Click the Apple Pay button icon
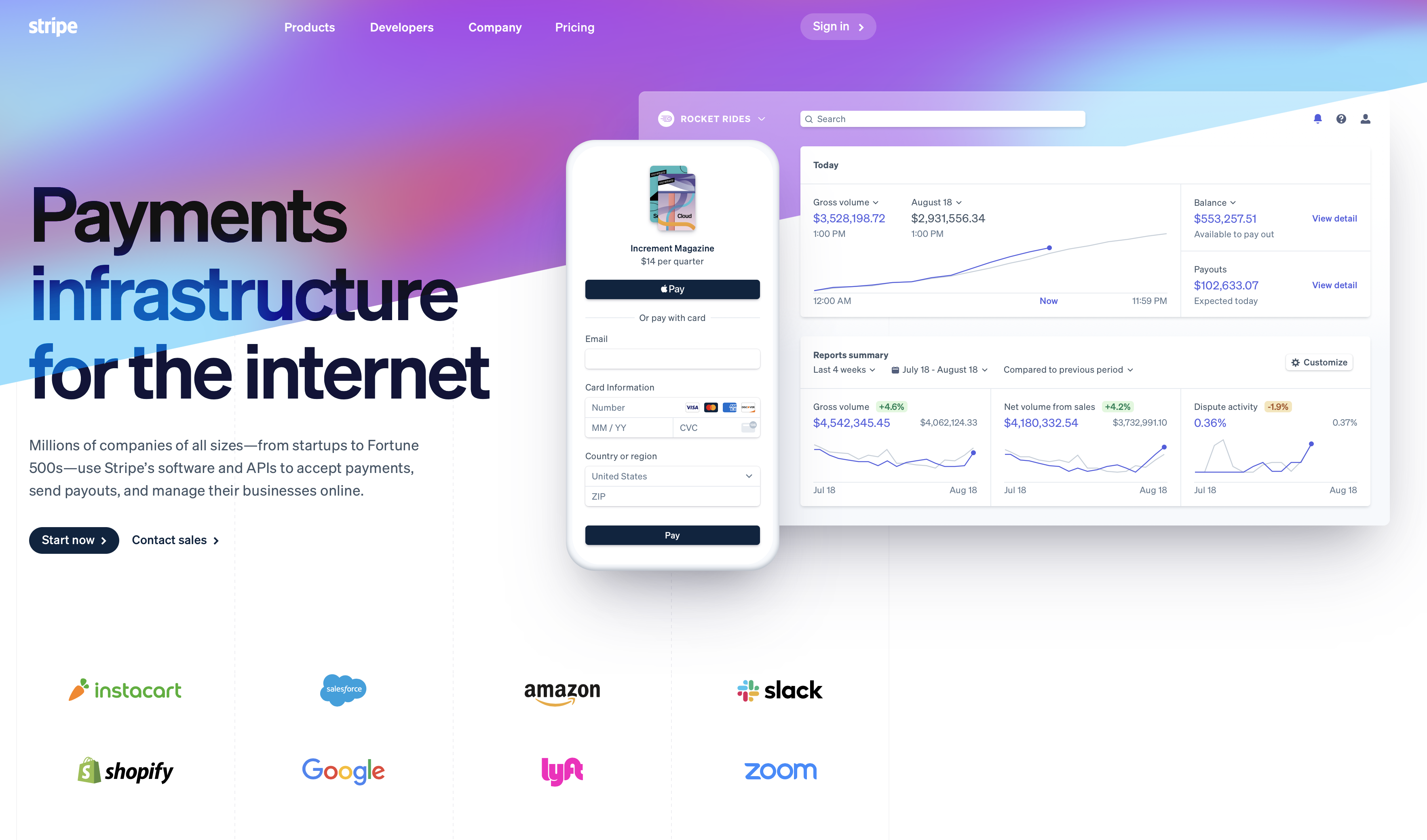 click(660, 289)
